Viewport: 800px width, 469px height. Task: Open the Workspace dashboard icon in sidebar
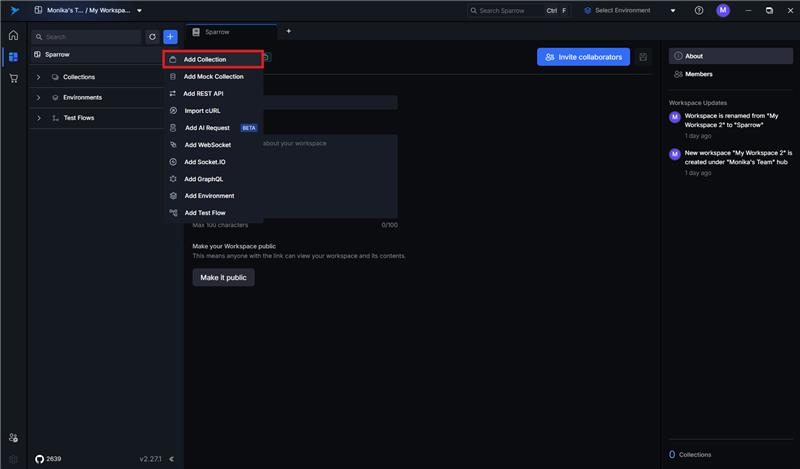tap(14, 57)
